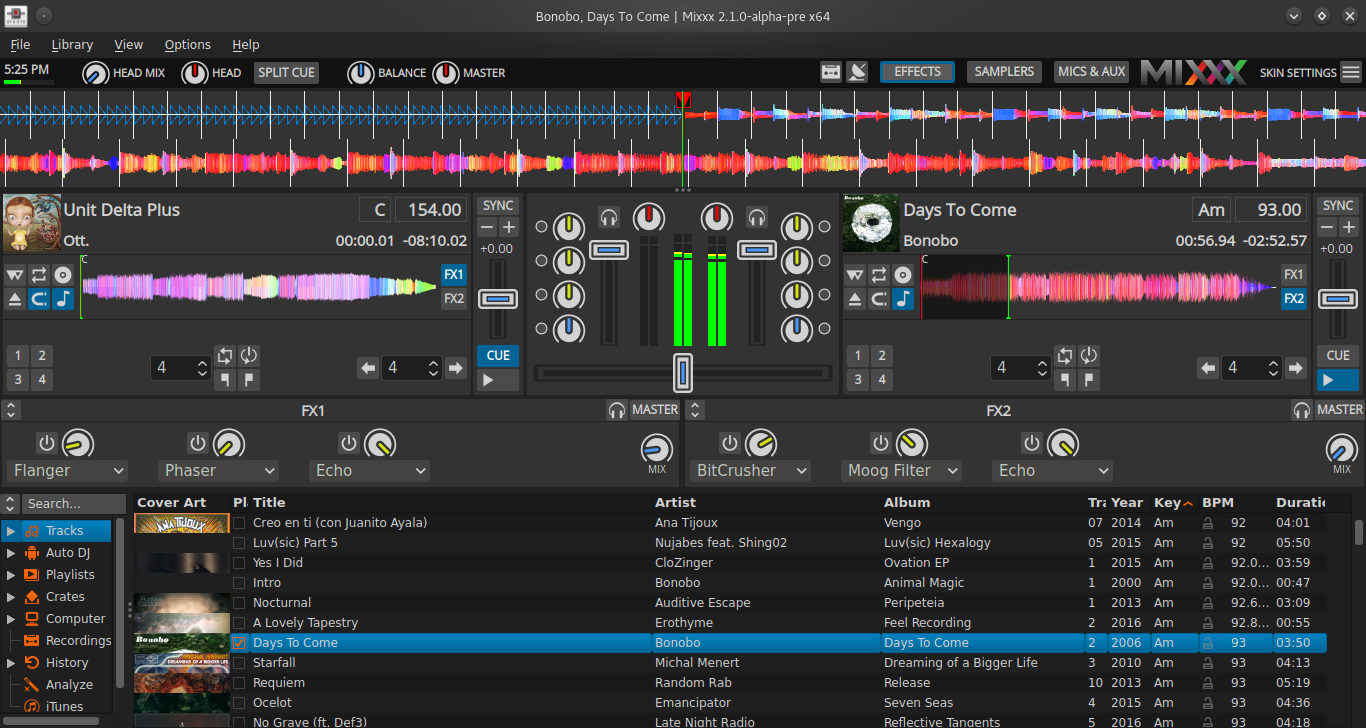Open the Help menu

pos(246,45)
